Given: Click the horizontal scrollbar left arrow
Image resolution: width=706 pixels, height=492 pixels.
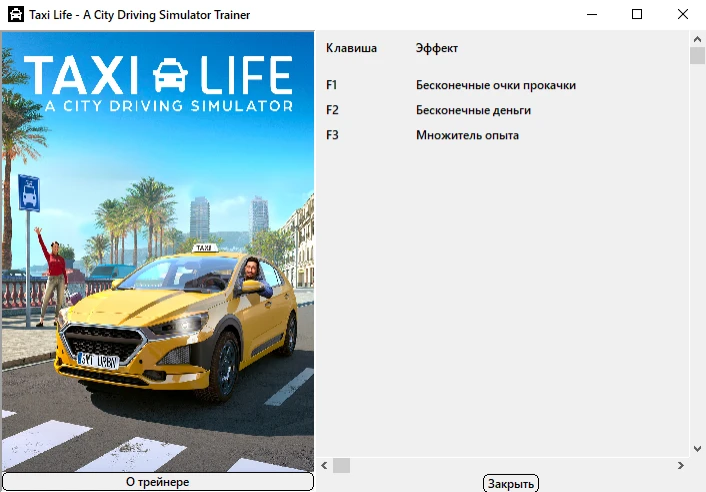Looking at the screenshot, I should click(324, 465).
